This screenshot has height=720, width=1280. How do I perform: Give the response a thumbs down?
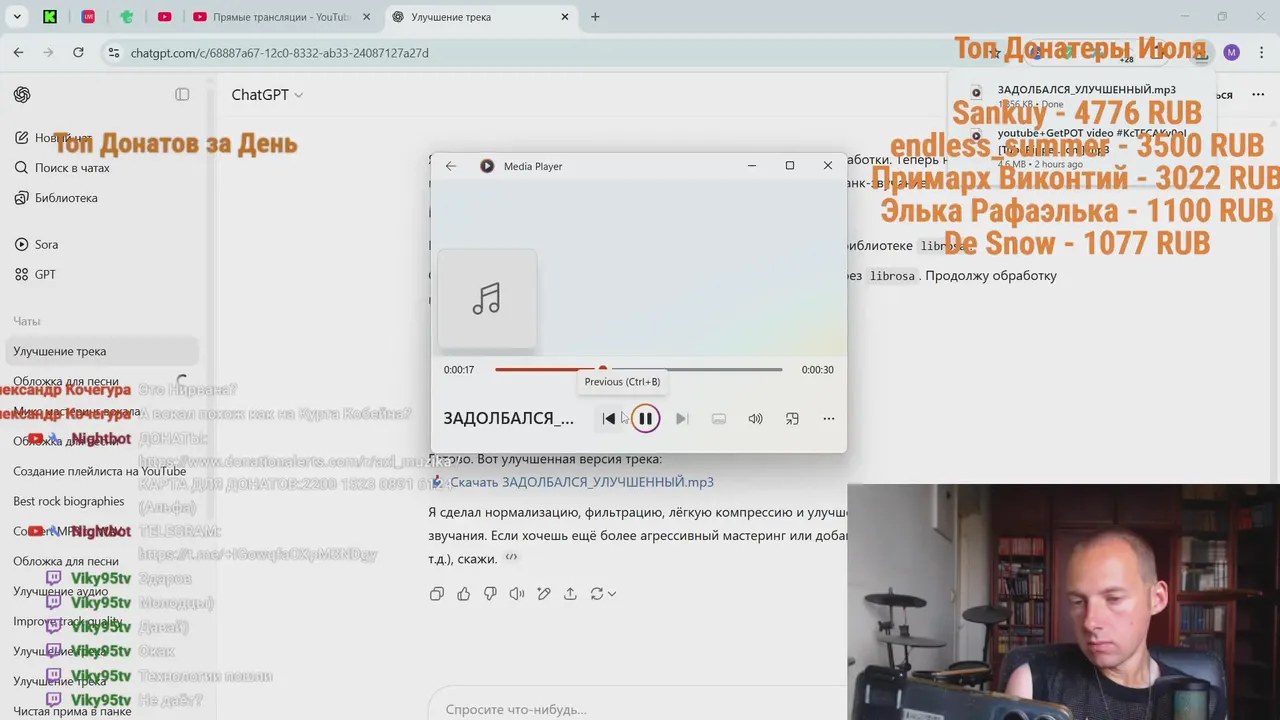coord(490,594)
